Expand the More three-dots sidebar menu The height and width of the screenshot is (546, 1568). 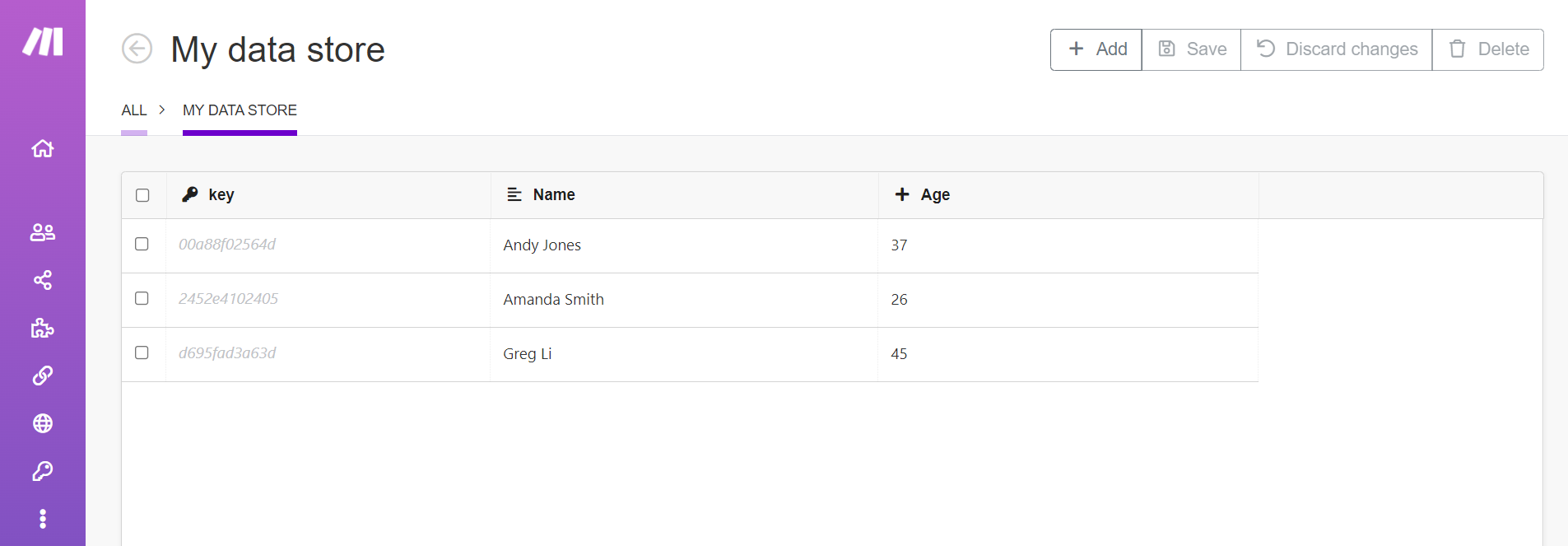click(x=43, y=519)
